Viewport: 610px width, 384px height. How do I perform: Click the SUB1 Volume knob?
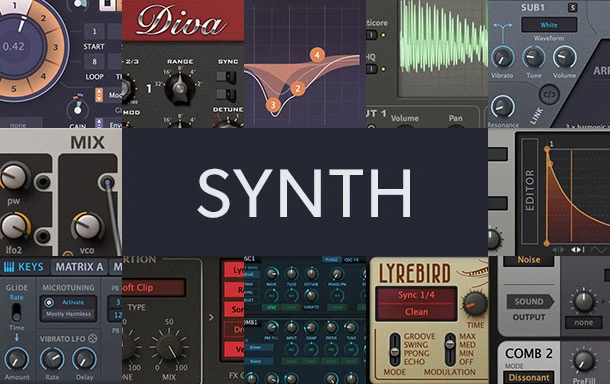click(x=564, y=58)
